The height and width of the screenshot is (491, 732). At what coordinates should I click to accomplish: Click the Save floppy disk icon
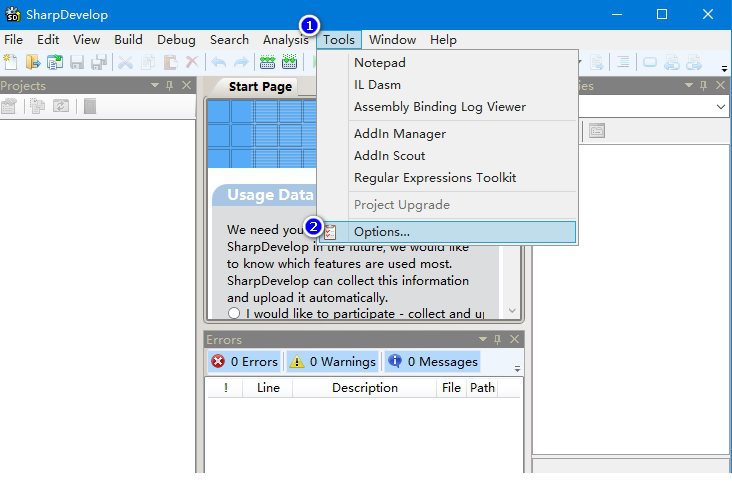(x=77, y=62)
